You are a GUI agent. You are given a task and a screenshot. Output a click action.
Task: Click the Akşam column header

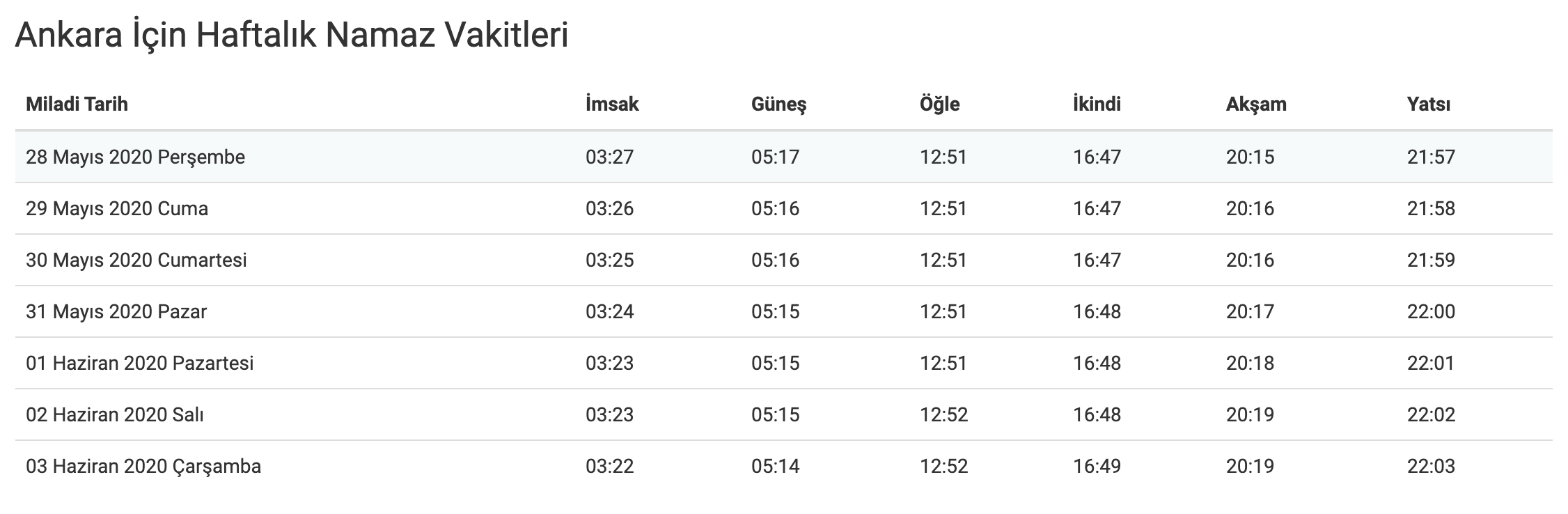1256,104
